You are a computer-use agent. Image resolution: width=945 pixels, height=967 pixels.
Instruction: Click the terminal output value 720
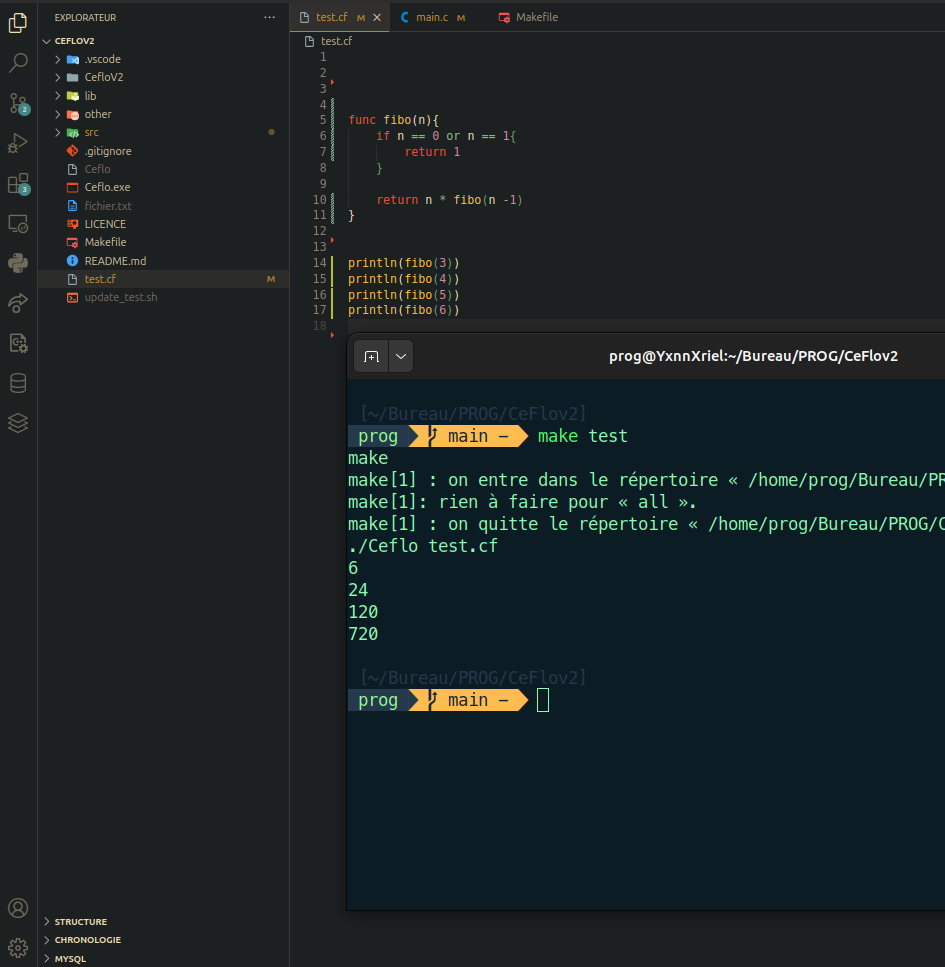[x=363, y=634]
